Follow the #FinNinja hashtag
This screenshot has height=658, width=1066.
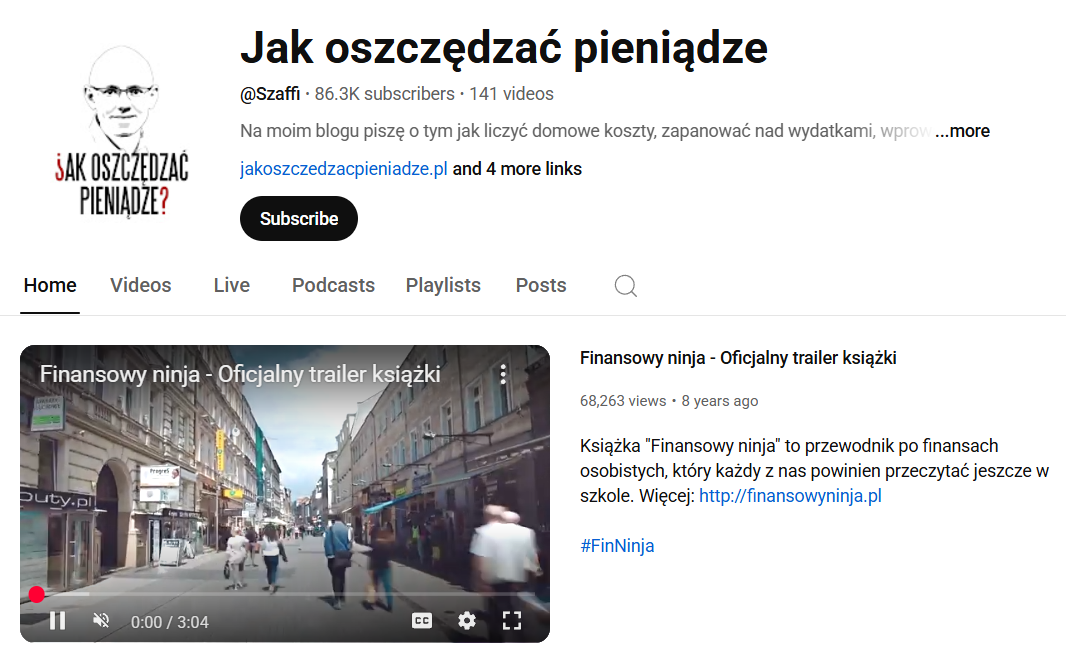pyautogui.click(x=617, y=546)
